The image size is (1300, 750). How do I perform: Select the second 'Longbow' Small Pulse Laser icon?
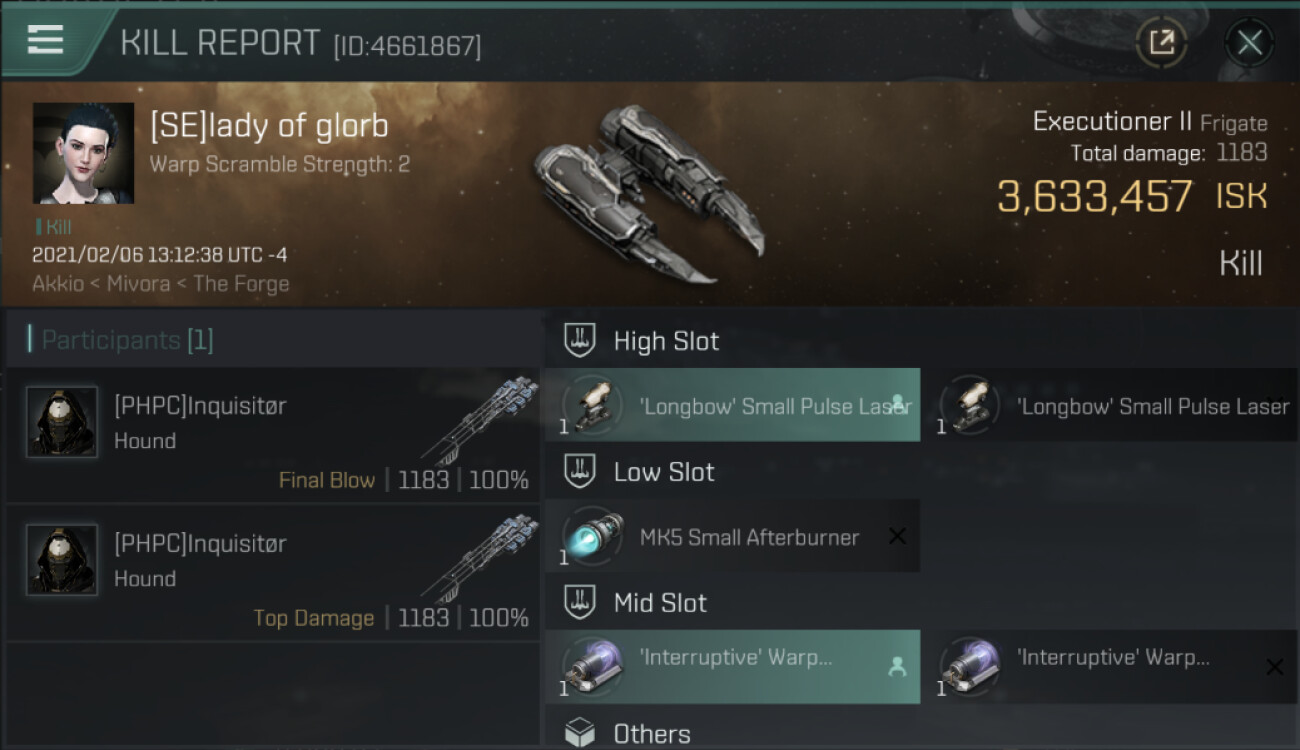(970, 405)
